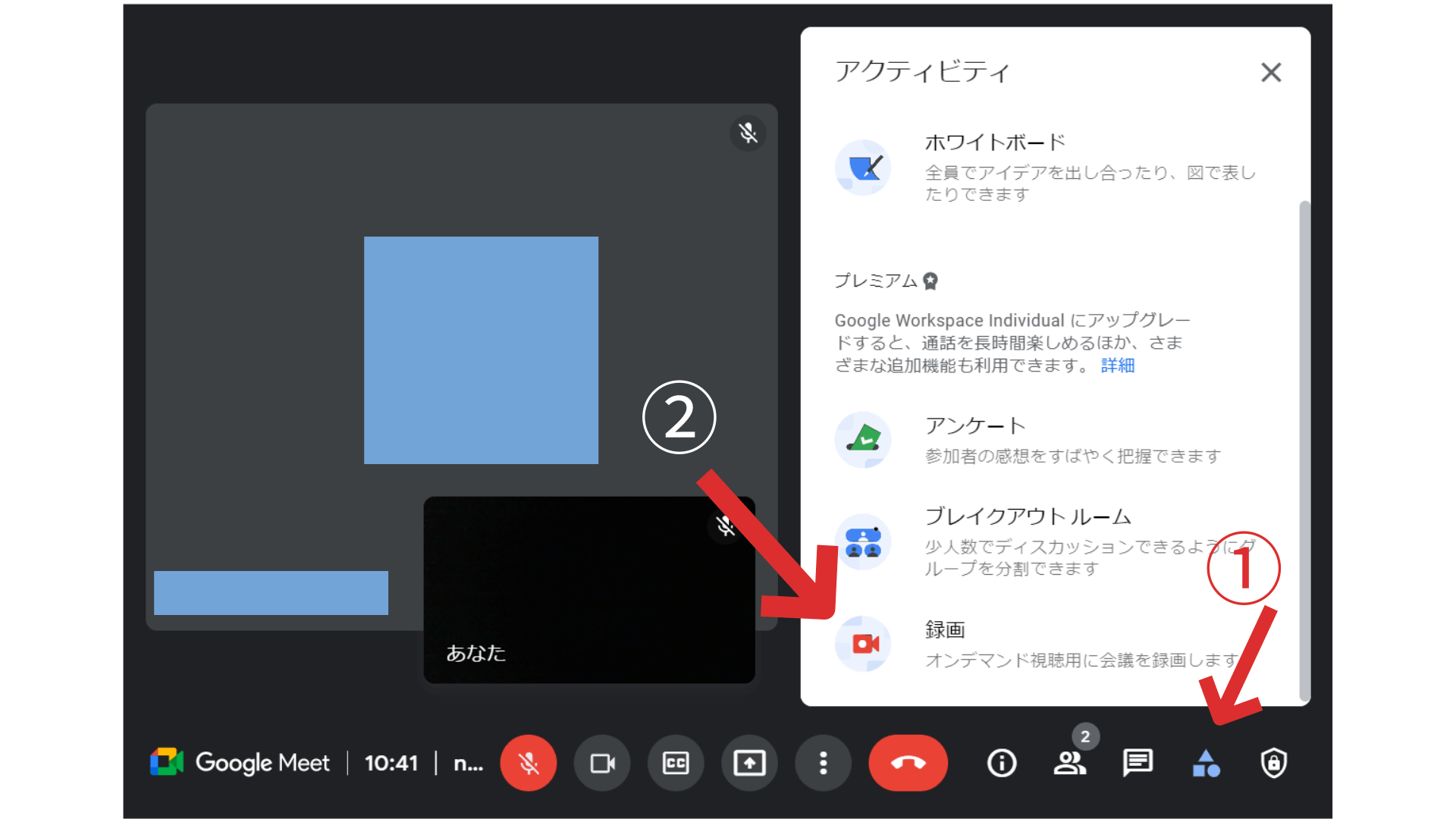The height and width of the screenshot is (819, 1456).
Task: Open the meeting details info icon
Action: pyautogui.click(x=1001, y=764)
